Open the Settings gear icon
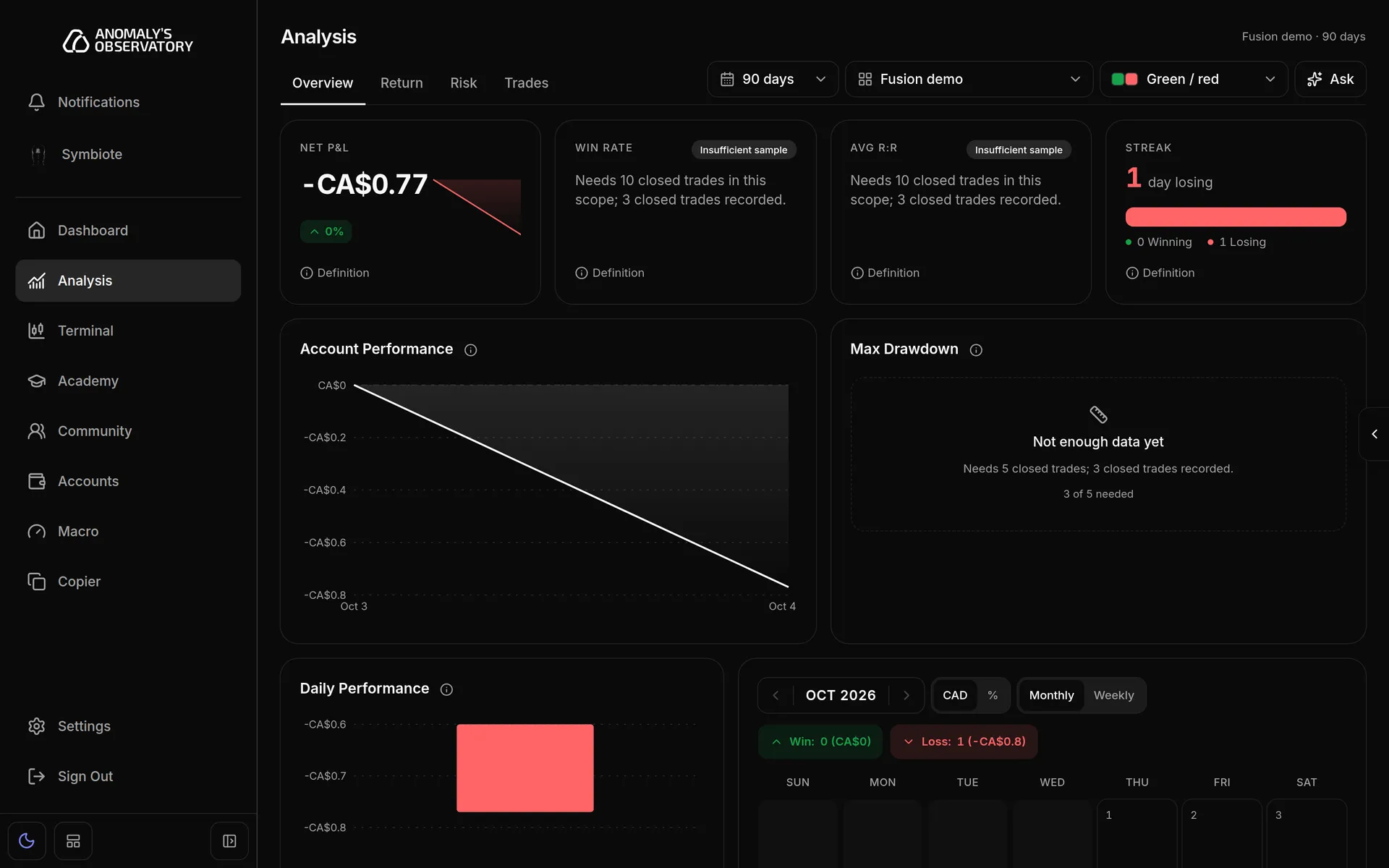The height and width of the screenshot is (868, 1389). [36, 726]
